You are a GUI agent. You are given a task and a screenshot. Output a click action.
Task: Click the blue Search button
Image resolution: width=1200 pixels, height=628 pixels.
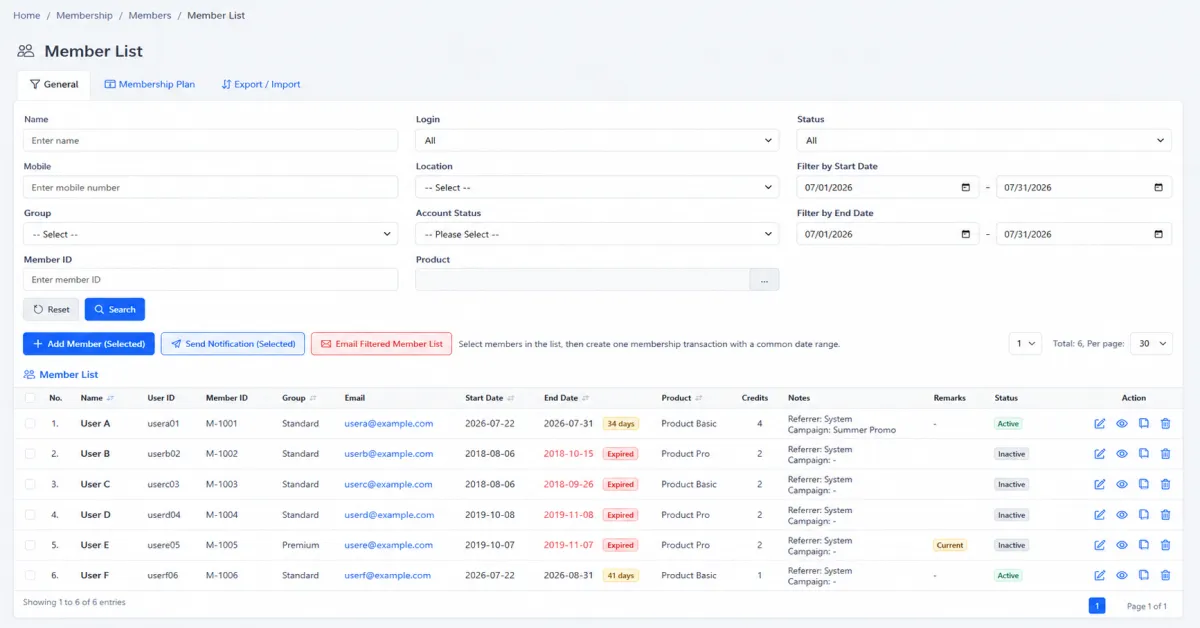click(x=115, y=309)
